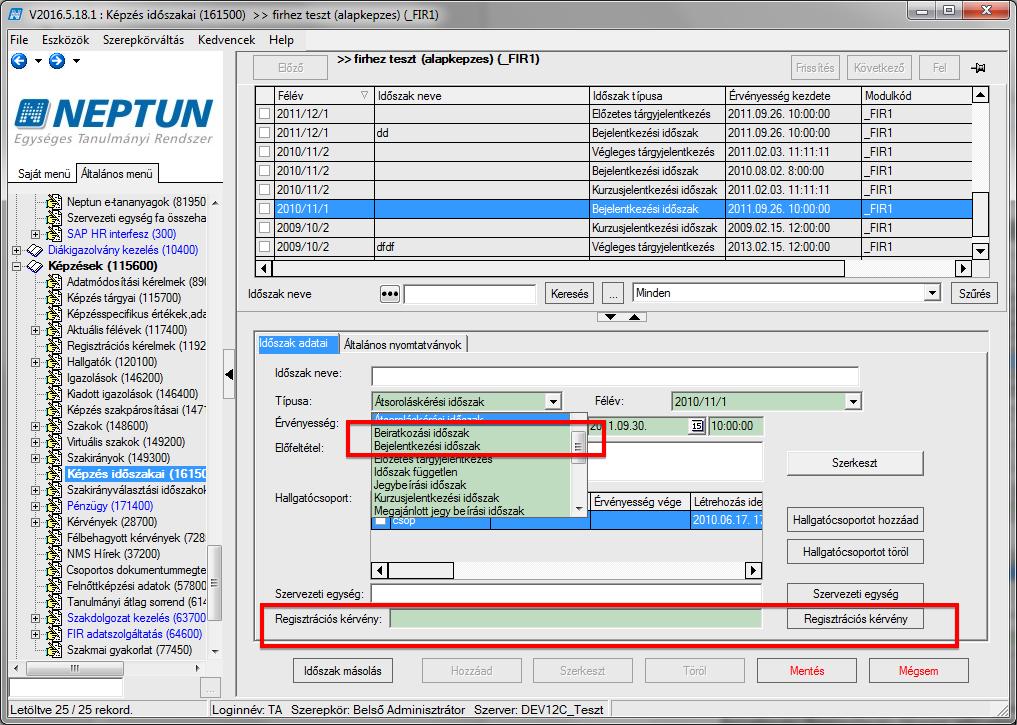Screen dimensions: 1017x725
Task: Tick checkbox of 2009/10/2 dfdf row
Action: (x=265, y=247)
